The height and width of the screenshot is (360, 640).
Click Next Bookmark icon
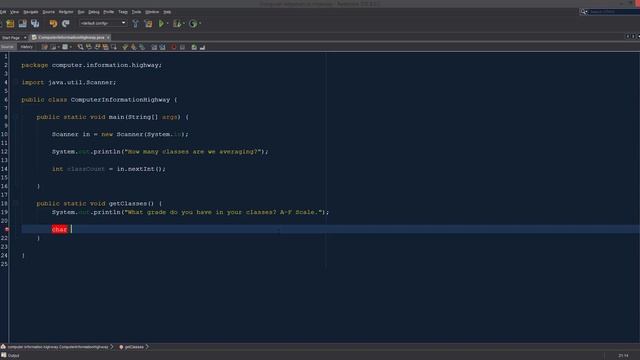(133, 47)
